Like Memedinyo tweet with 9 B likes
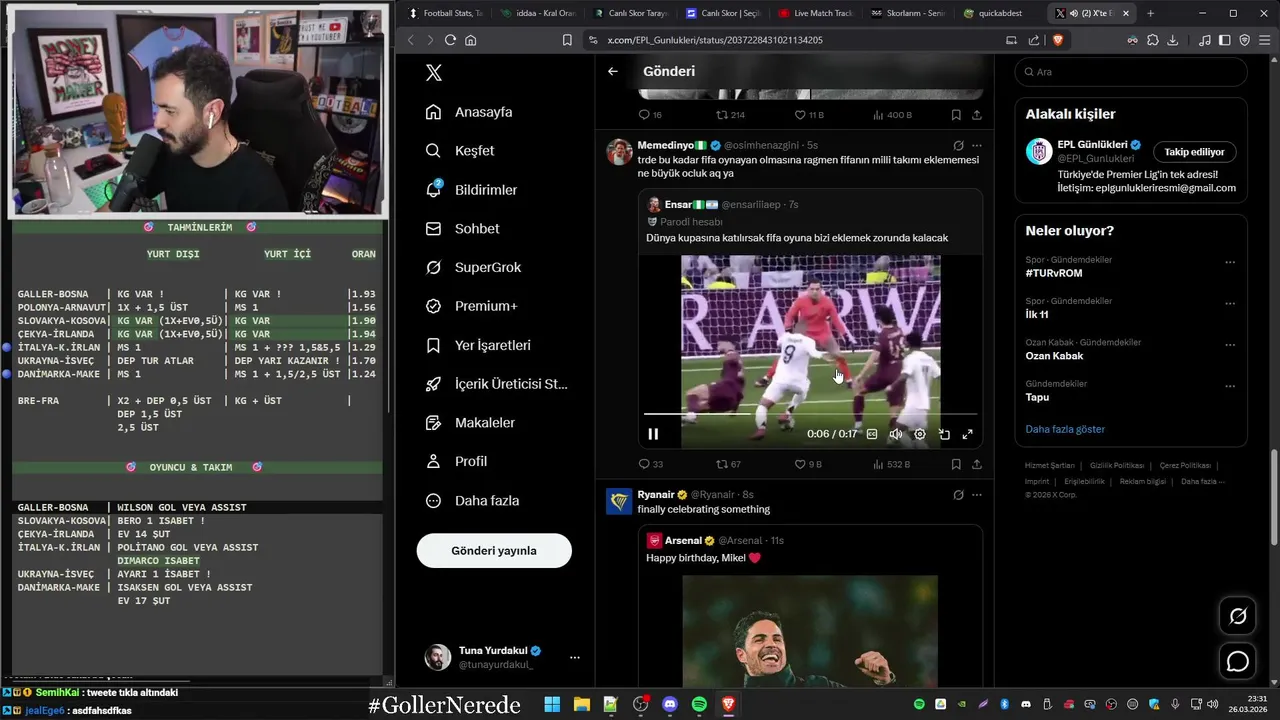Image resolution: width=1280 pixels, height=720 pixels. 808,464
